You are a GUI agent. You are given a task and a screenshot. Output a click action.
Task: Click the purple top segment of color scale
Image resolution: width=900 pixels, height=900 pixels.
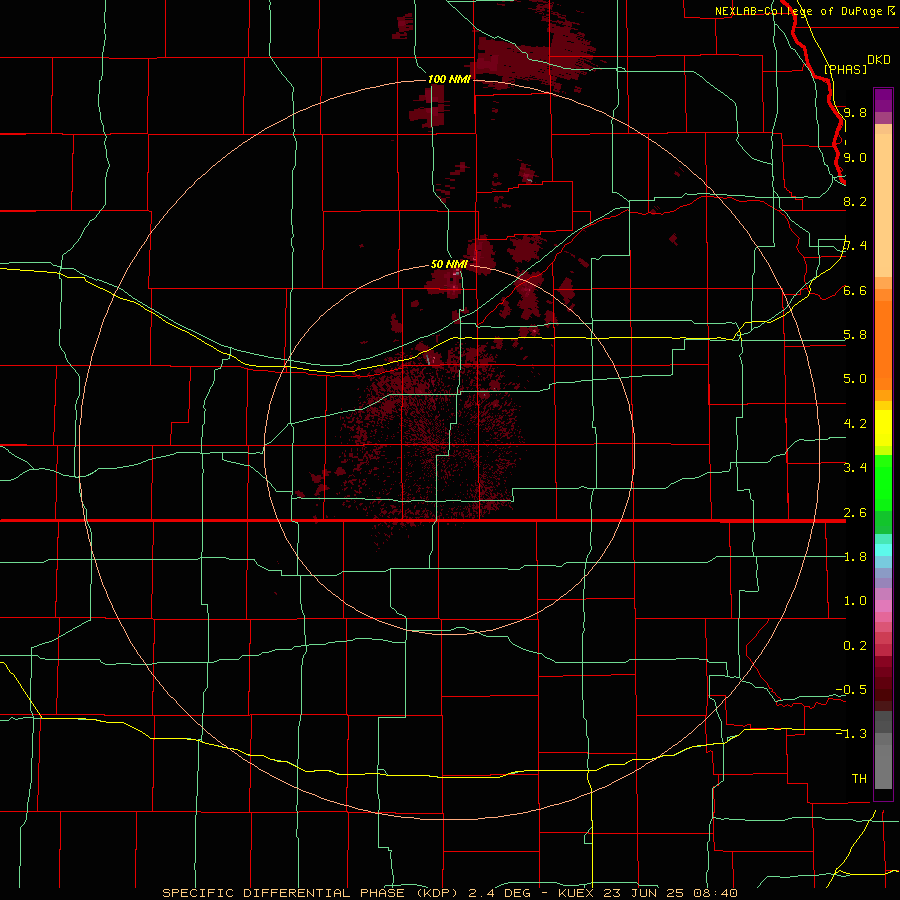click(883, 100)
